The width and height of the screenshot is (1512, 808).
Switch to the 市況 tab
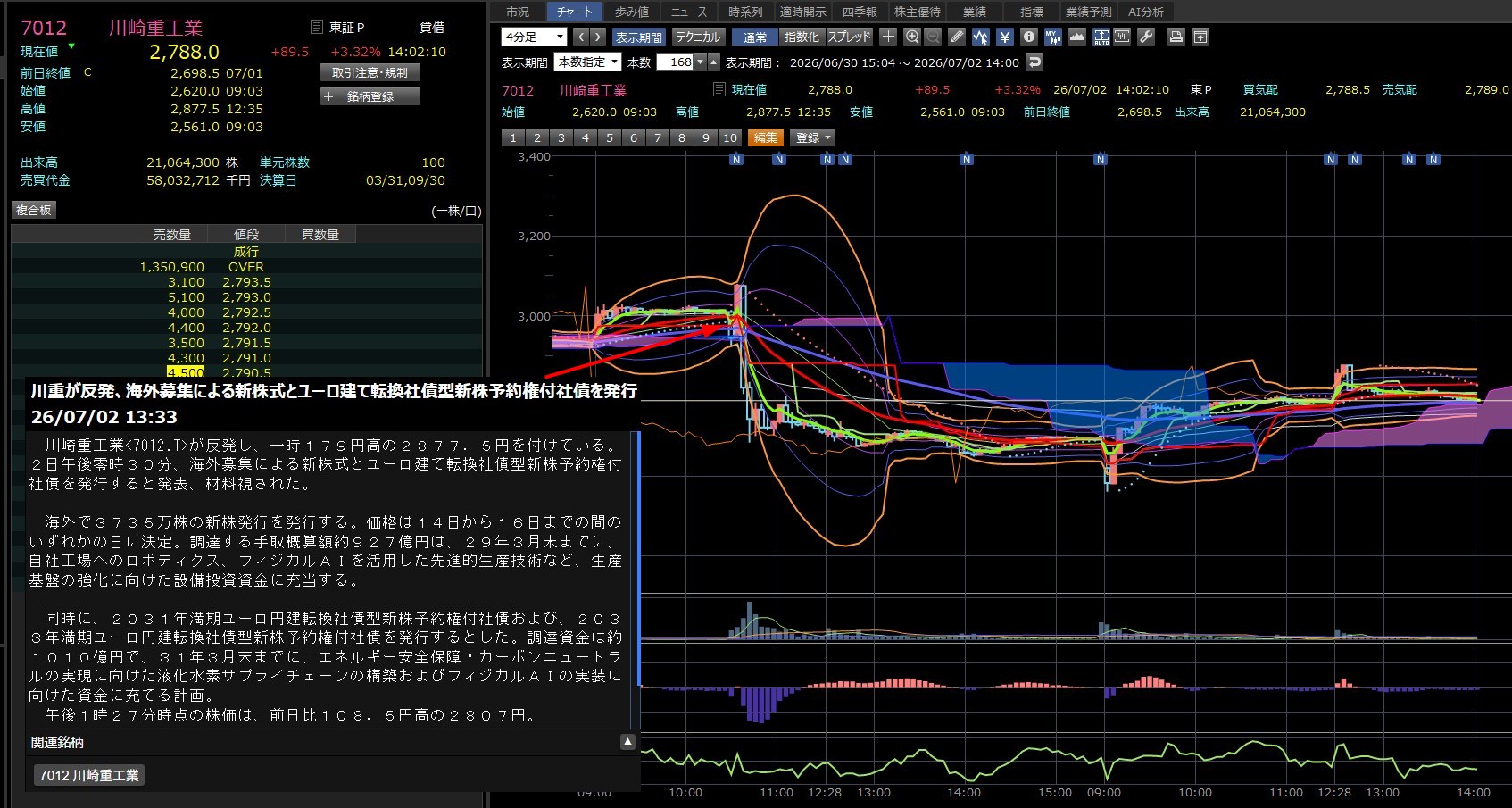[518, 12]
